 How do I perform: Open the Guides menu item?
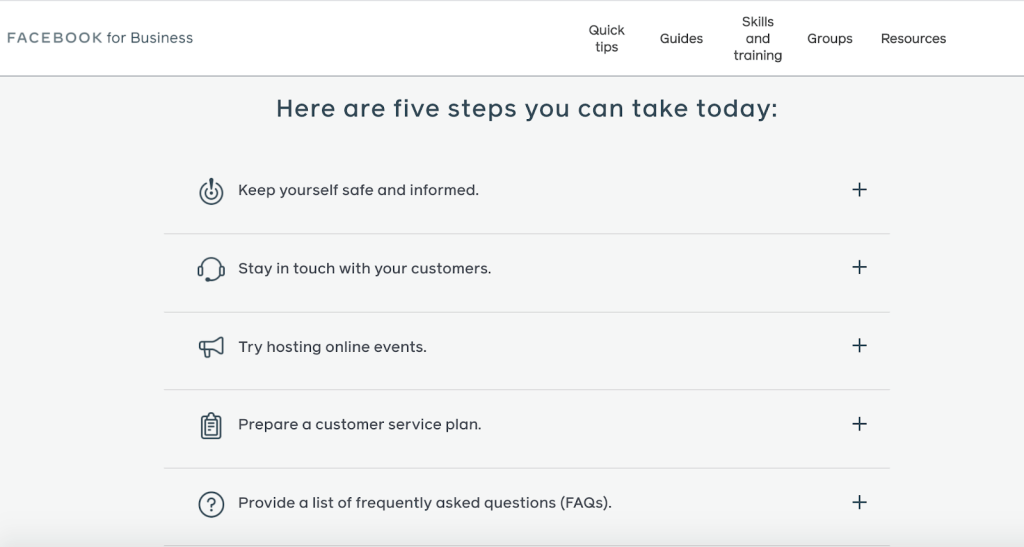point(681,39)
